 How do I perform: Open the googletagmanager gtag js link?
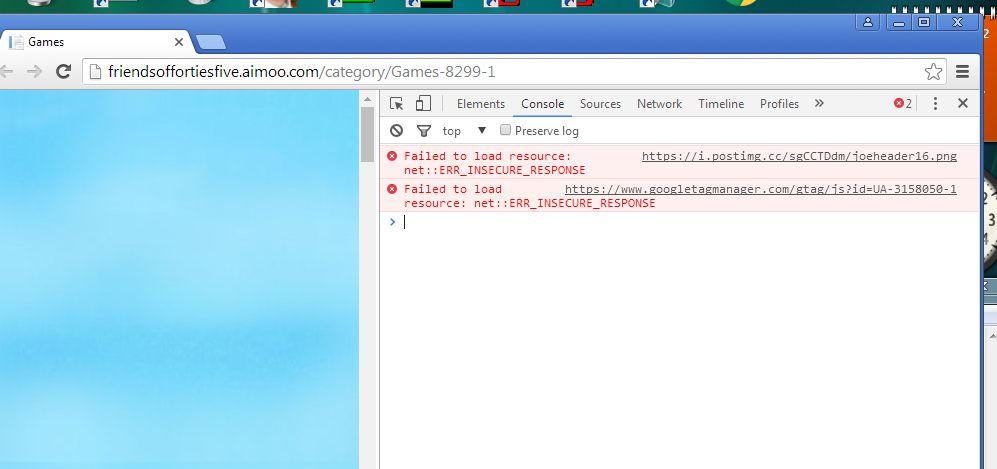tap(760, 189)
